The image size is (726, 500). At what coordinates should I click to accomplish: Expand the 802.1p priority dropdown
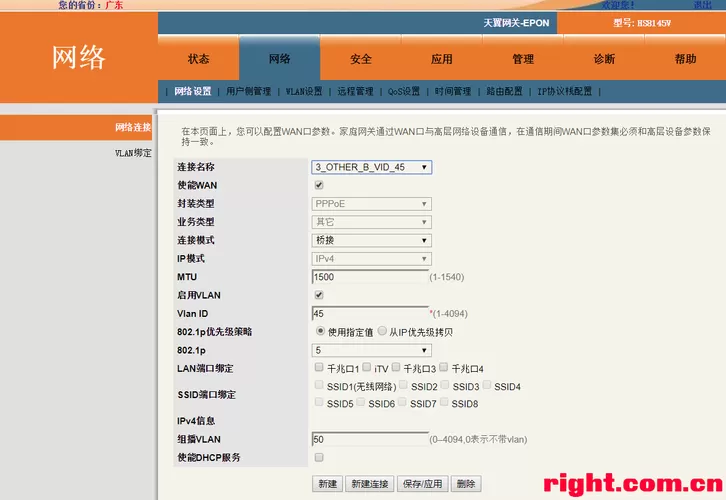coord(371,350)
